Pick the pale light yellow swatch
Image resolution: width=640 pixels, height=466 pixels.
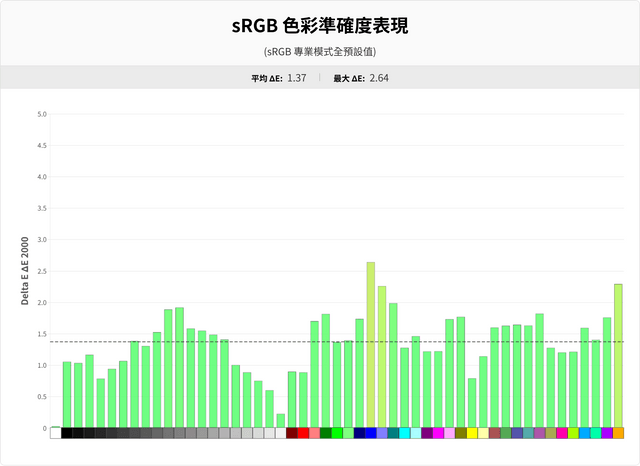(x=483, y=433)
